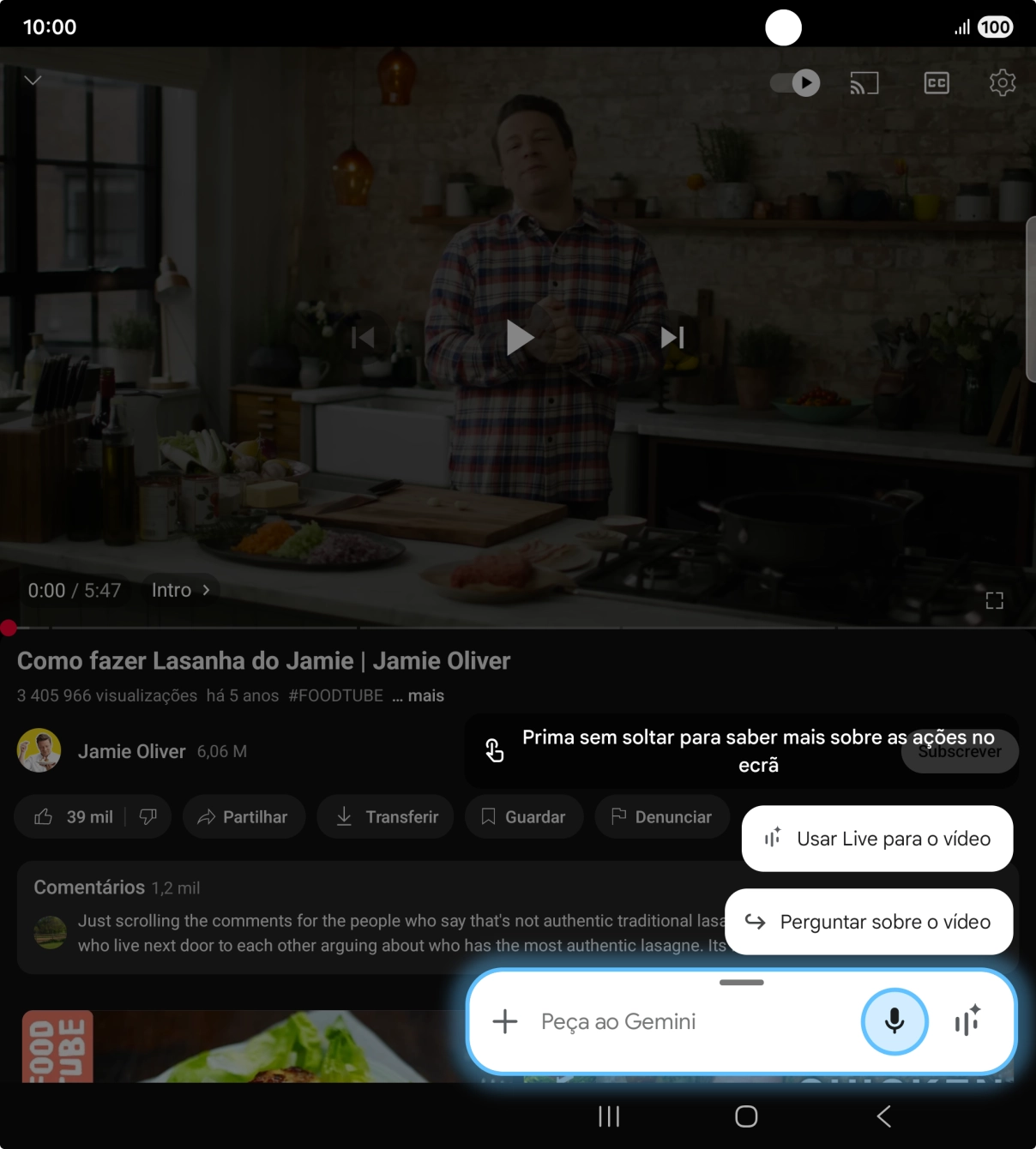Viewport: 1036px width, 1149px height.
Task: Collapse the video player via down chevron
Action: pos(33,81)
